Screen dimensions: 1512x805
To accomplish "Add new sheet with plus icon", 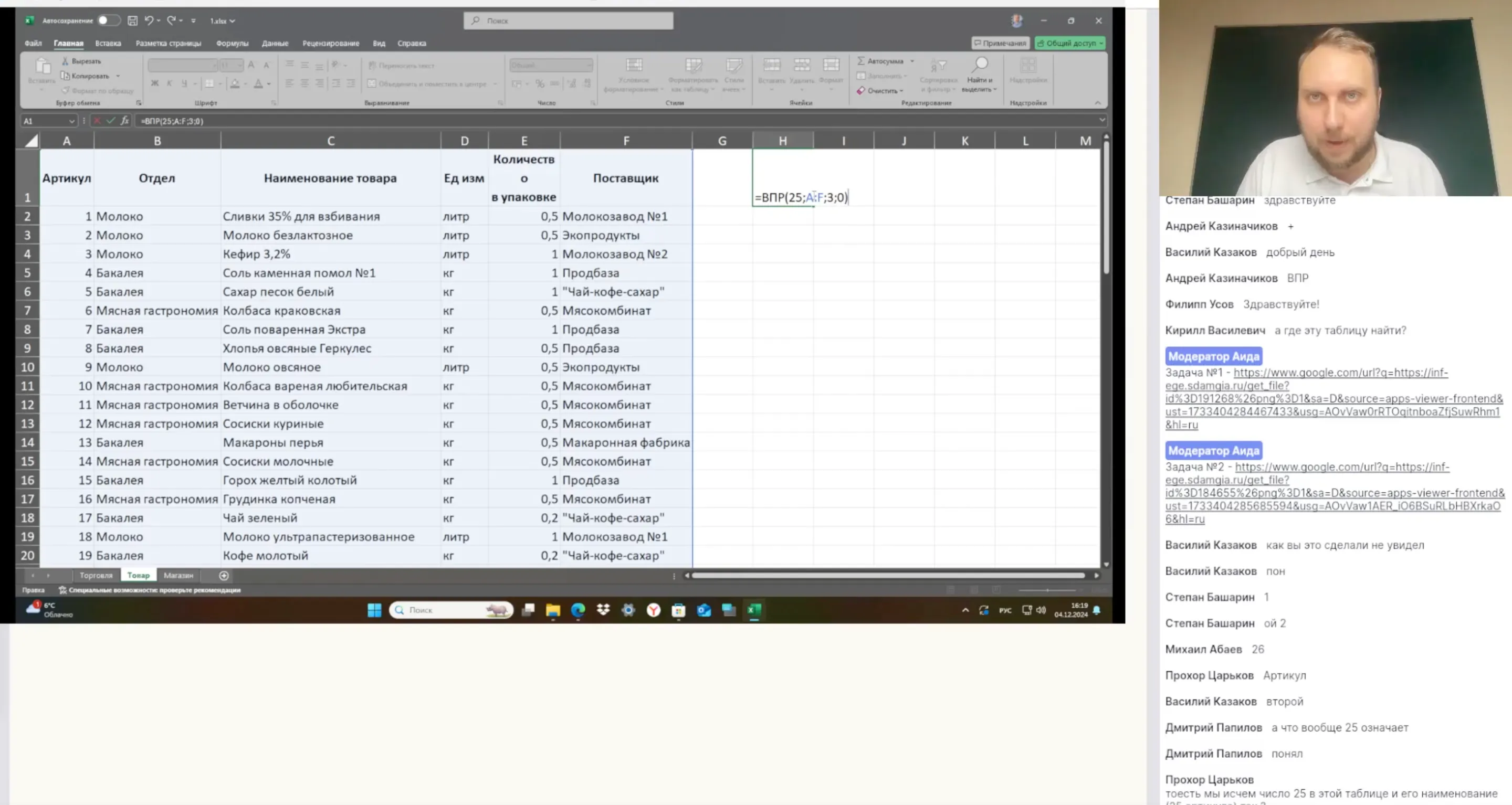I will (x=224, y=576).
